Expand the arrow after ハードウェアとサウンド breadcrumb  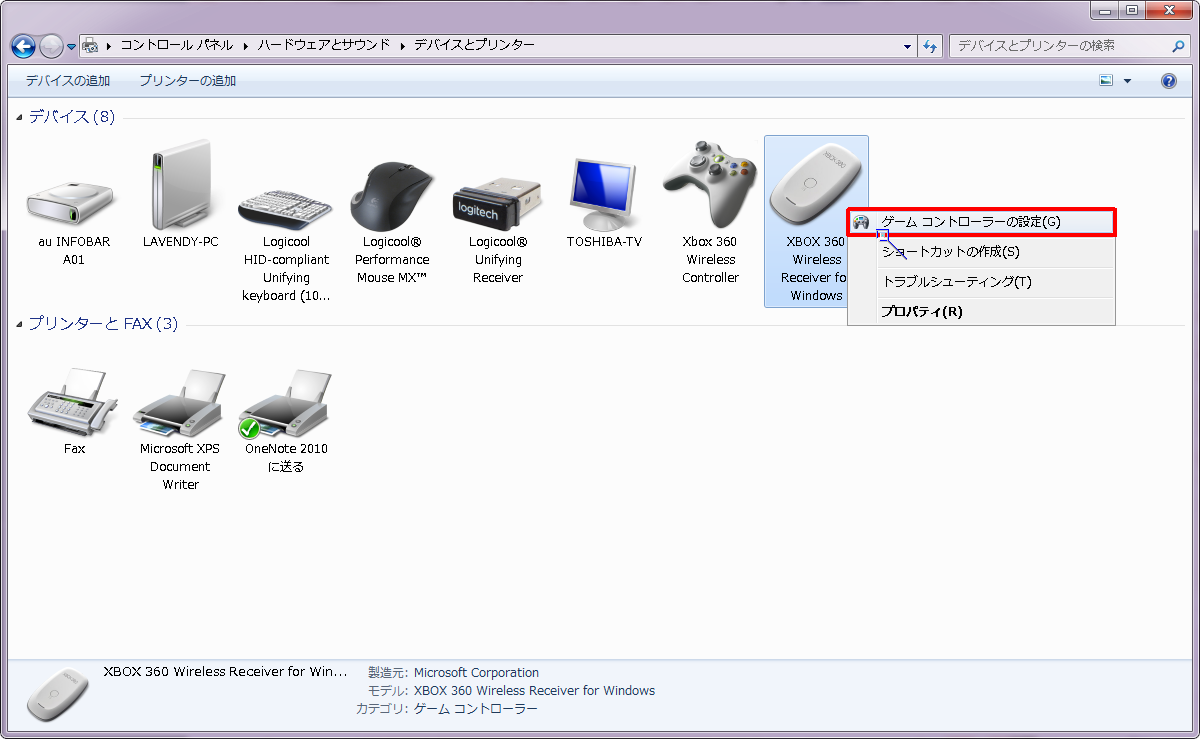(x=402, y=46)
